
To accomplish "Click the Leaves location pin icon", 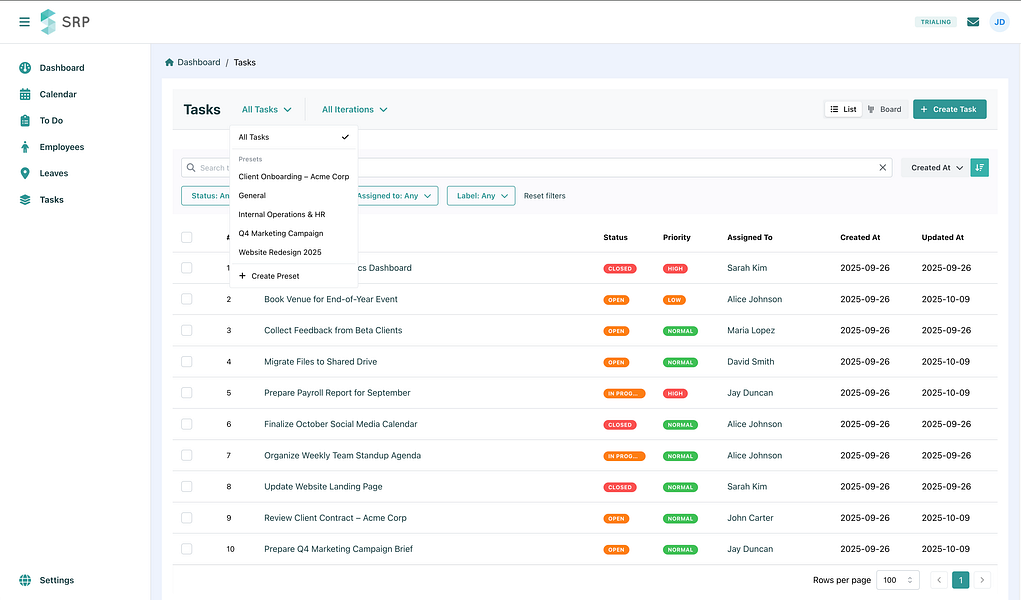I will (25, 173).
